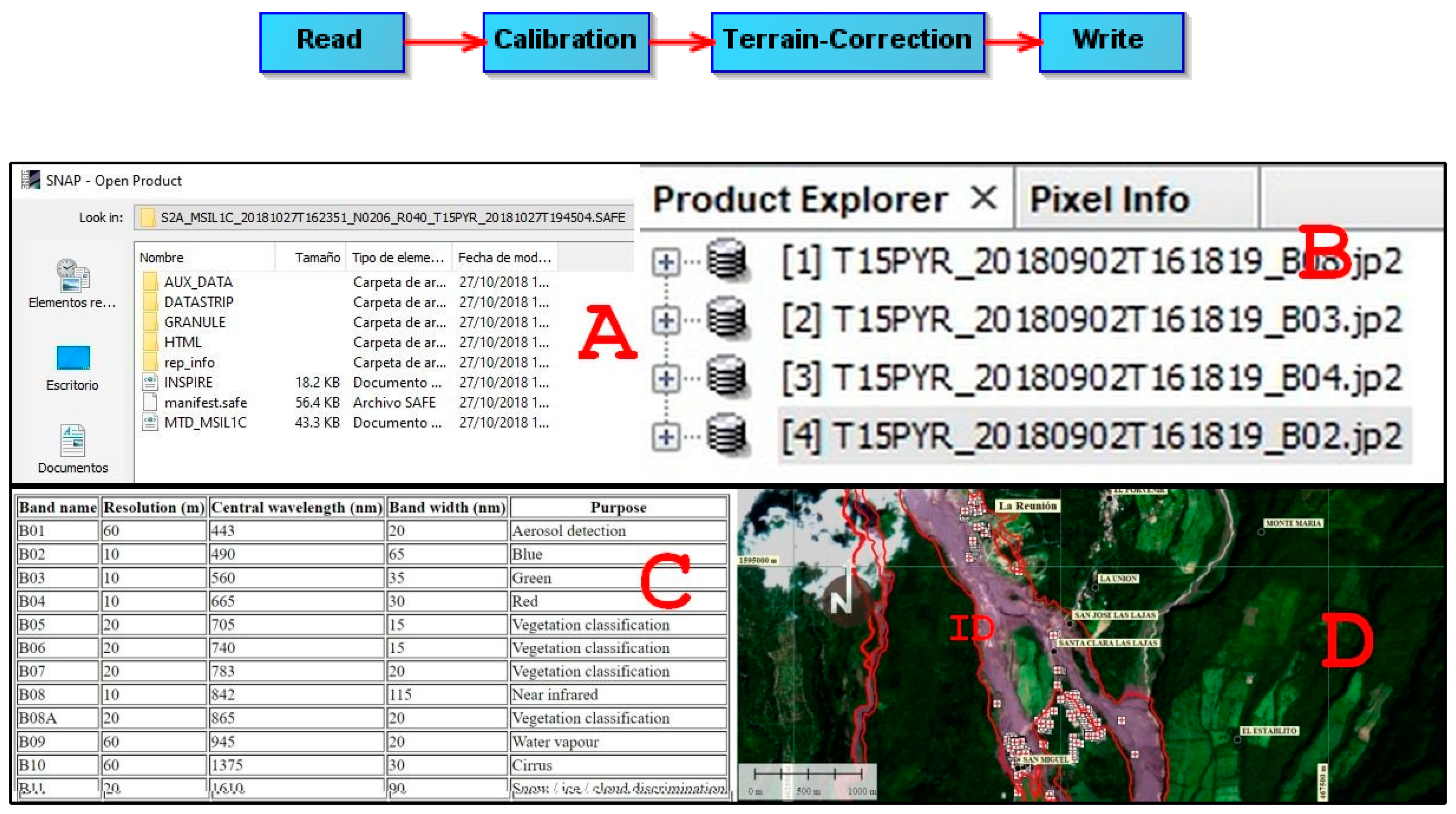
Task: Open the Escritorio sidebar shortcut
Action: click(x=72, y=369)
